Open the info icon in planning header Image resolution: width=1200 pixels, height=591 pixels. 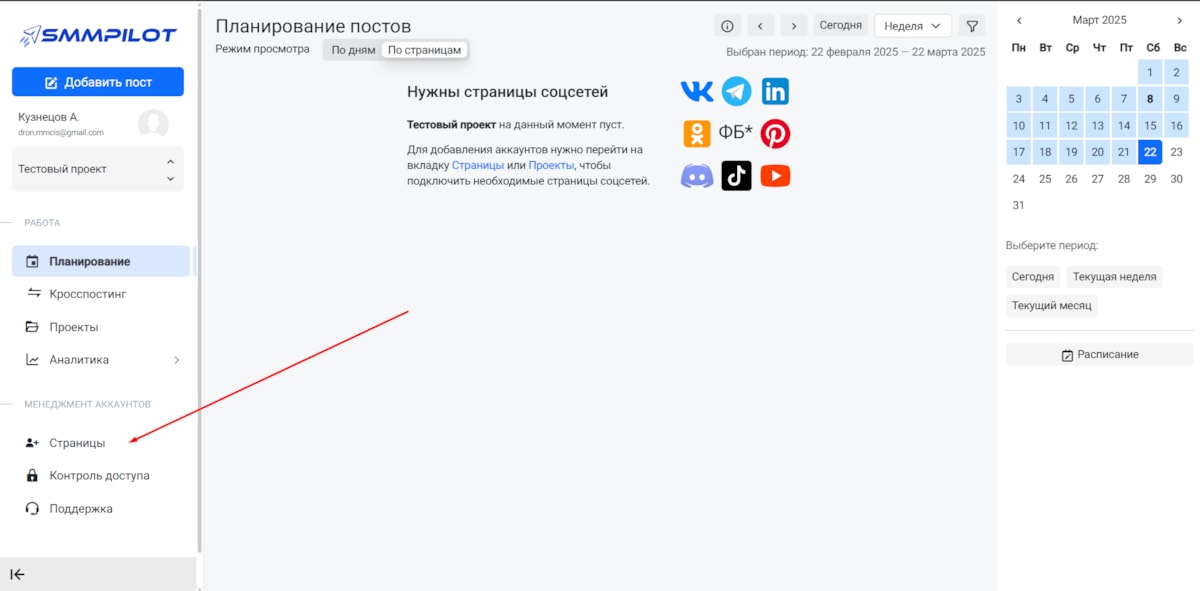(x=727, y=26)
